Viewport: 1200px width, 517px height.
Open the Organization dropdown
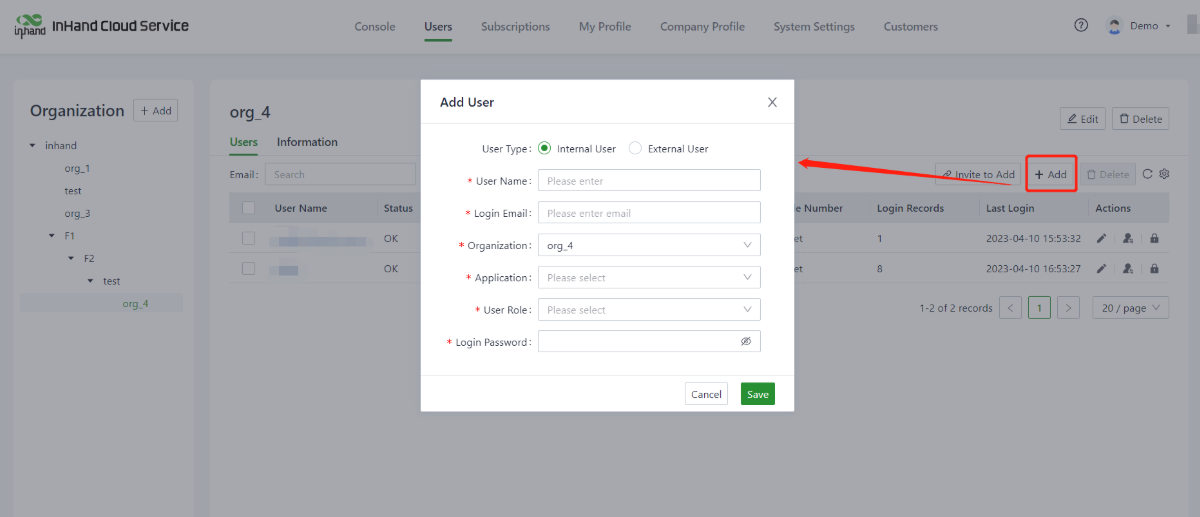[649, 245]
